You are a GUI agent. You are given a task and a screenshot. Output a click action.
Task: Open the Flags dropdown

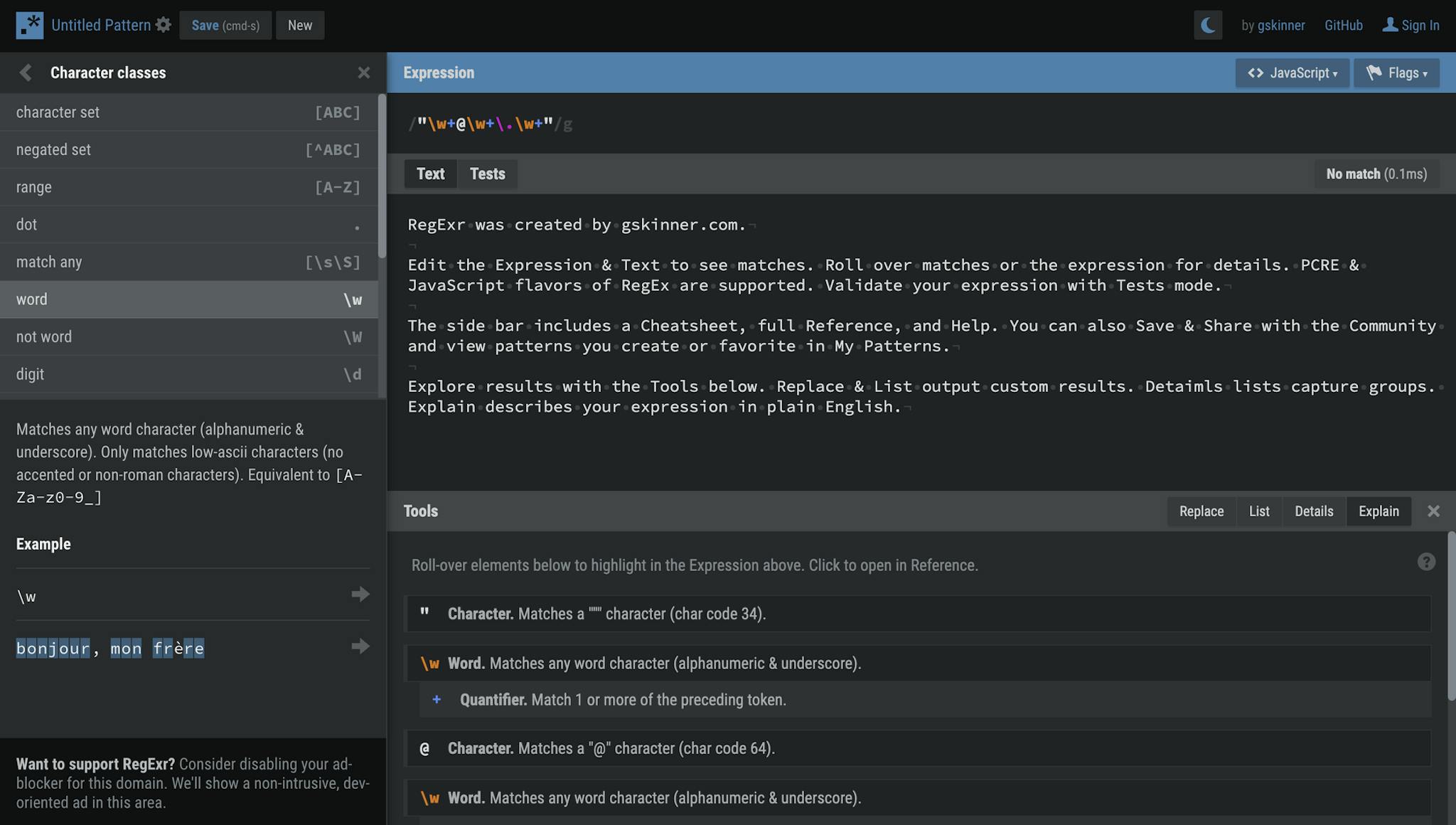coord(1396,73)
